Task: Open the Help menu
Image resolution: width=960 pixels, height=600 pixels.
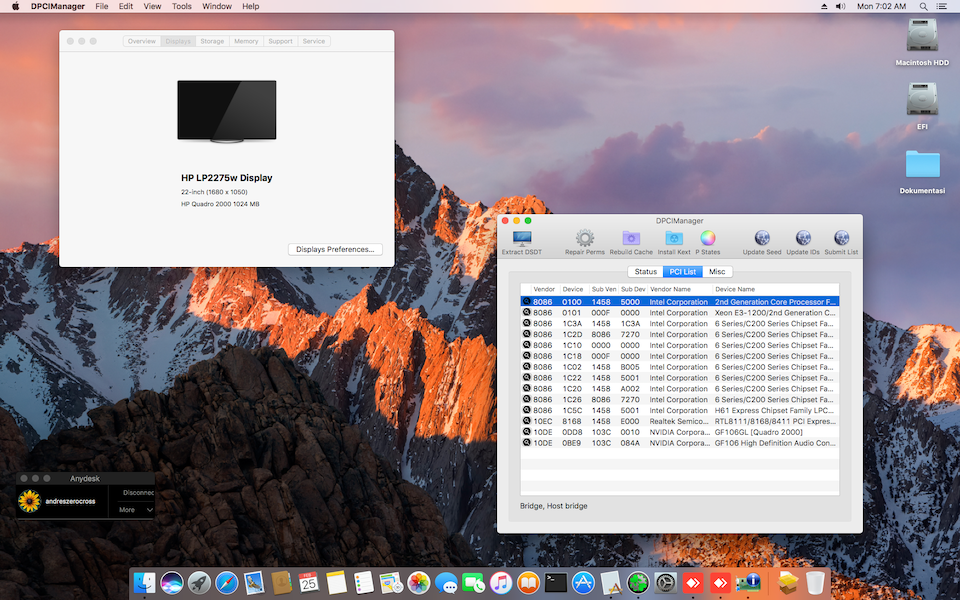Action: click(x=251, y=6)
